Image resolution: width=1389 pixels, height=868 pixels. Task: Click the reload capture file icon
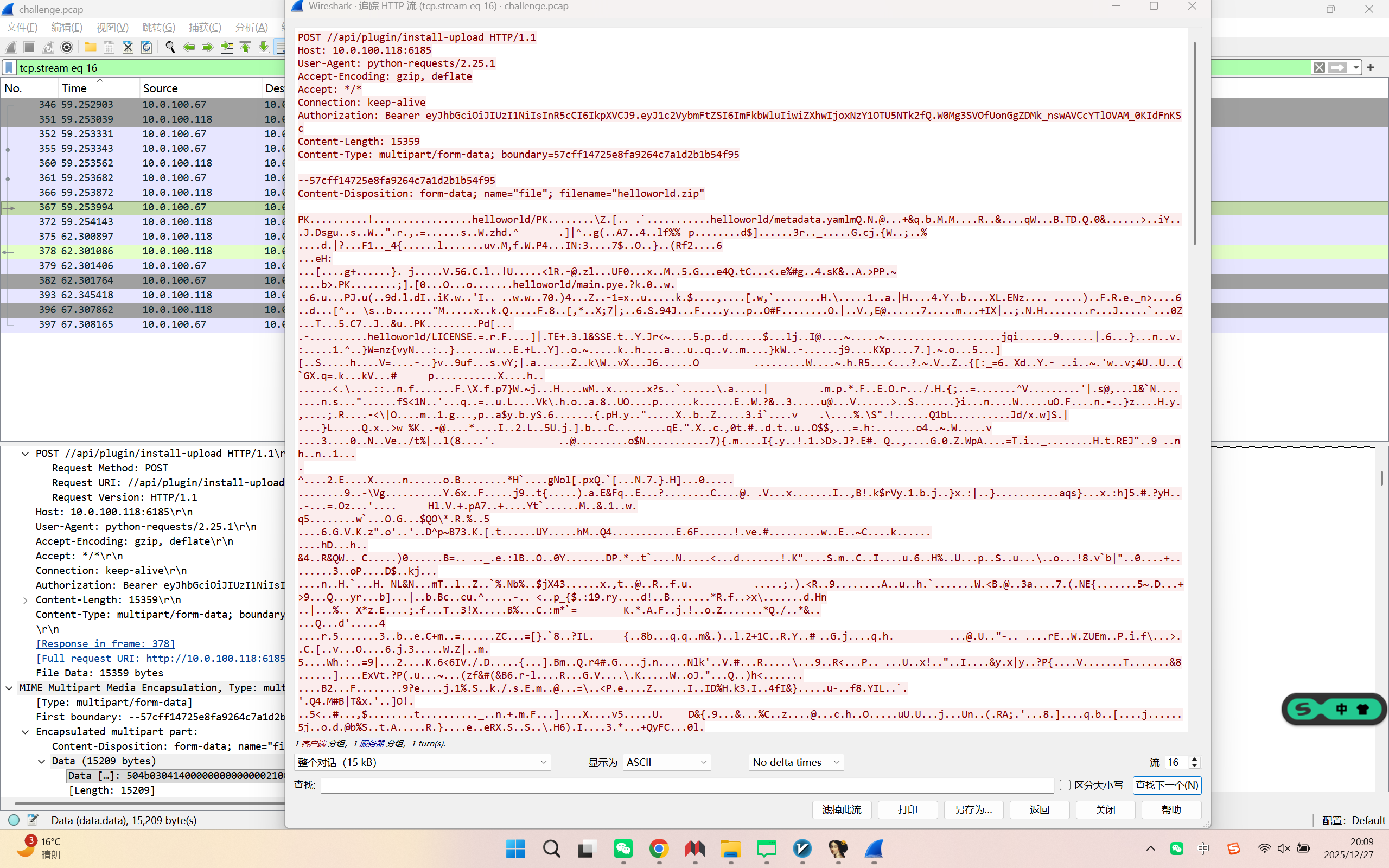(x=146, y=47)
